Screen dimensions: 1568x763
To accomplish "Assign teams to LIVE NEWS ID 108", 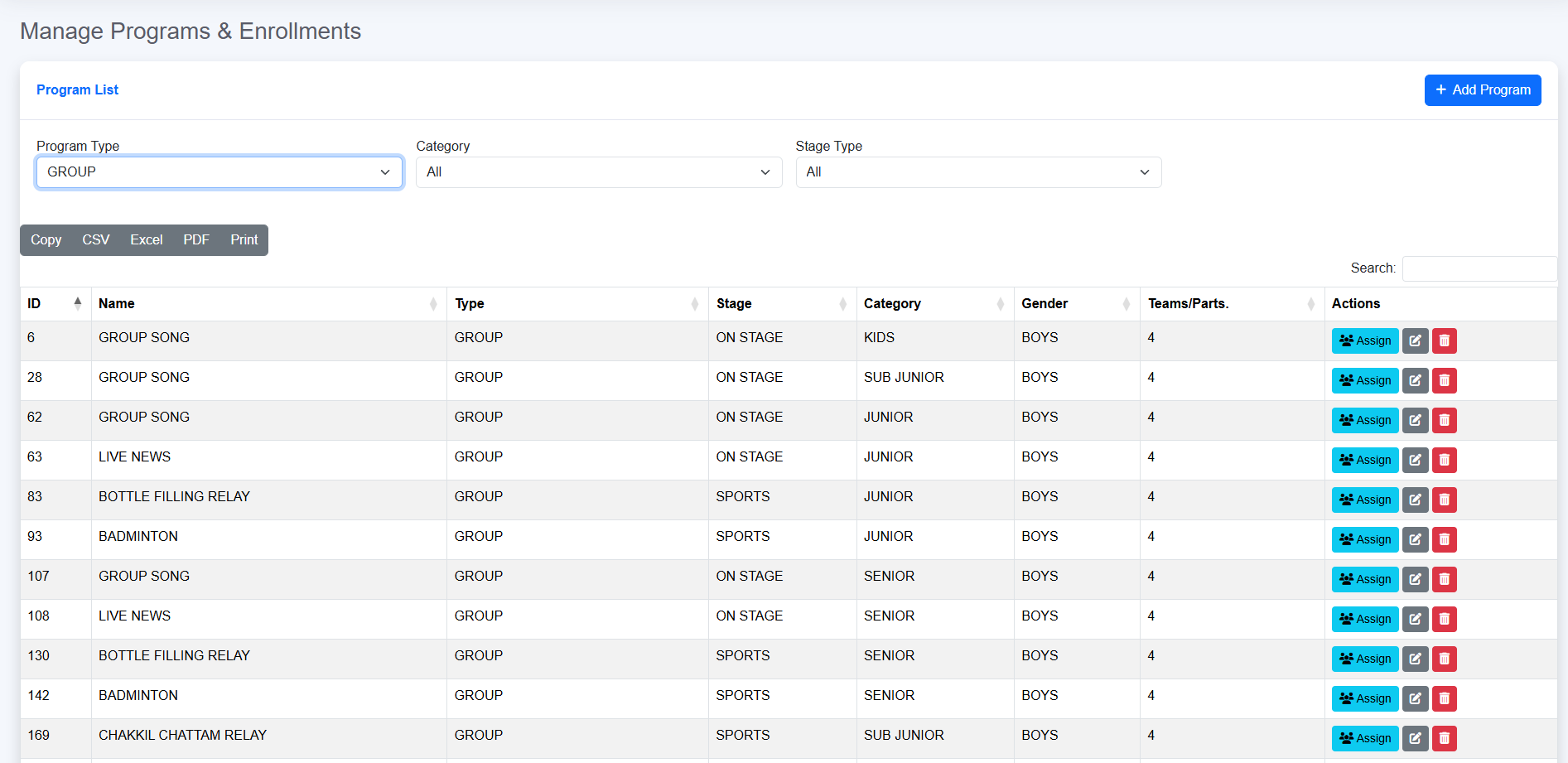I will pyautogui.click(x=1364, y=619).
